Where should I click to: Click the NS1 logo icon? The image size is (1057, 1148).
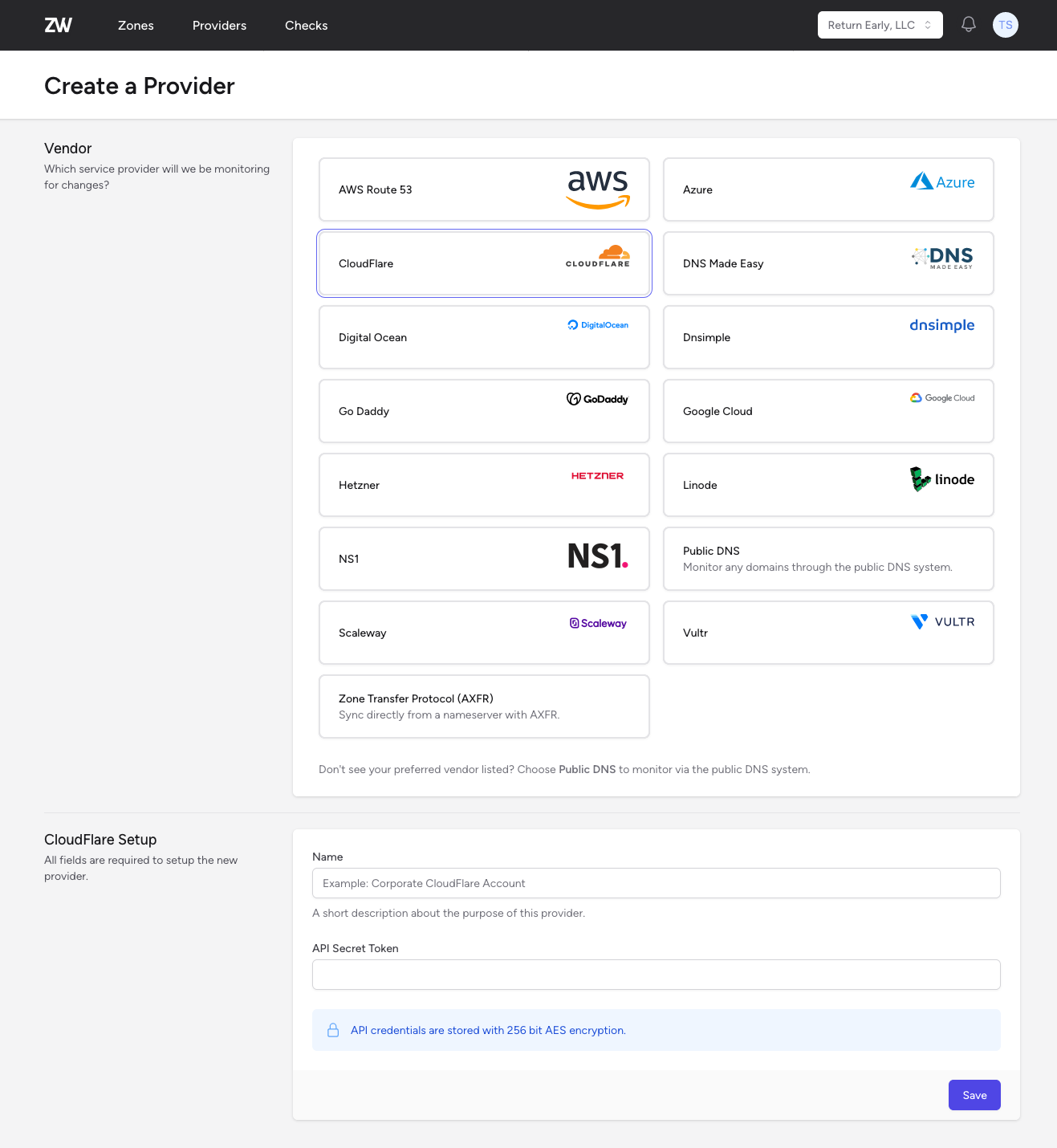click(597, 557)
